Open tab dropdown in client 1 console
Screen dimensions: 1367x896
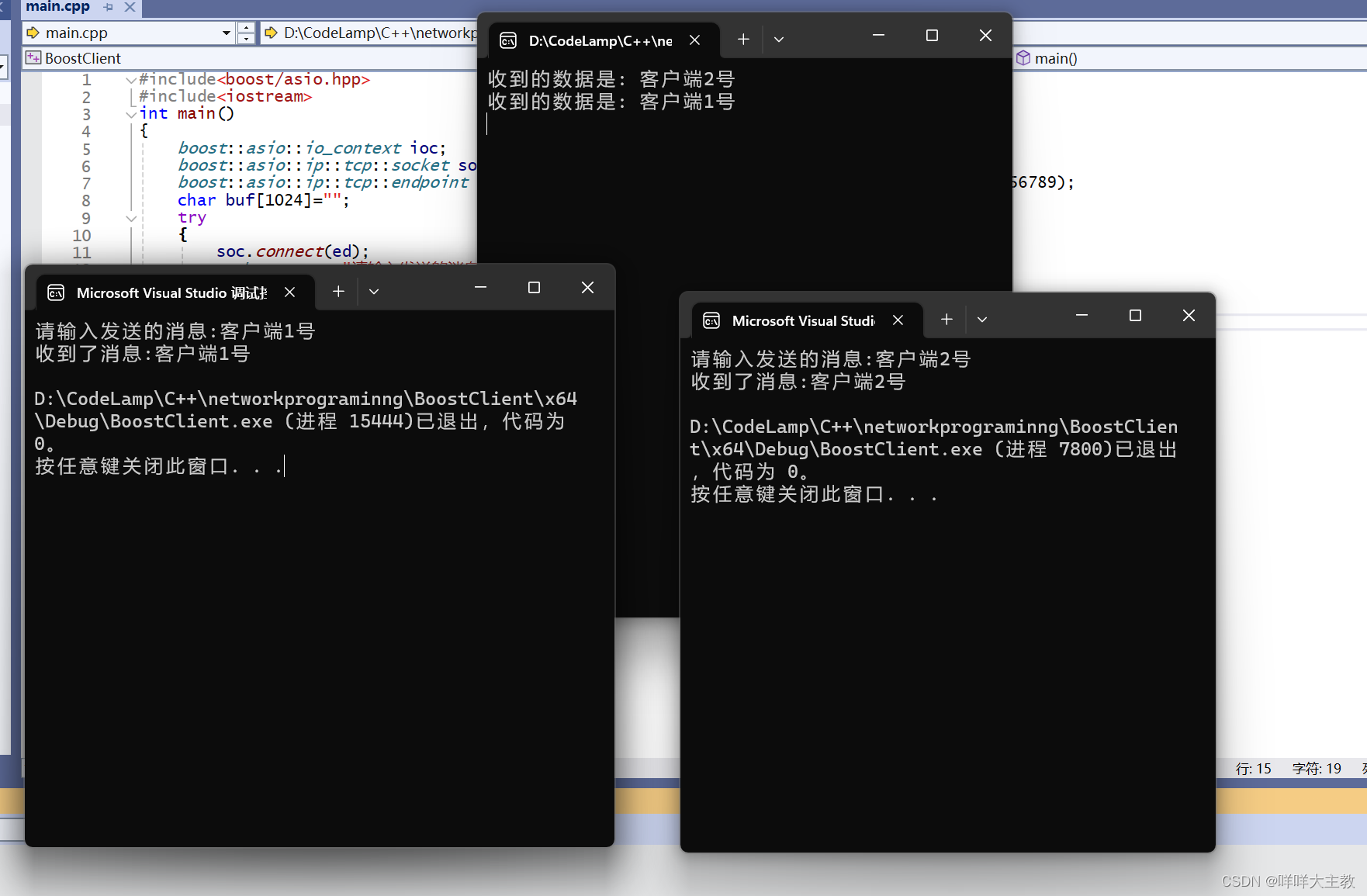(x=374, y=292)
